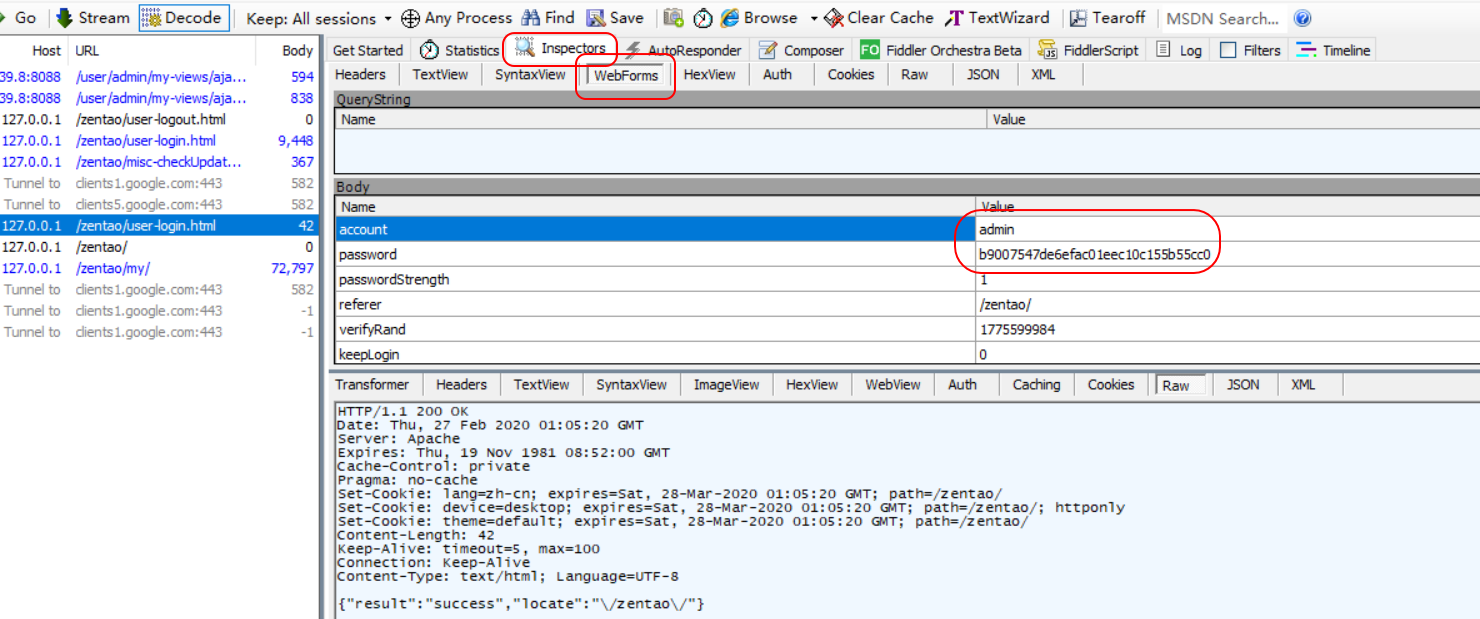
Task: Select the Any Process target icon
Action: coord(410,18)
